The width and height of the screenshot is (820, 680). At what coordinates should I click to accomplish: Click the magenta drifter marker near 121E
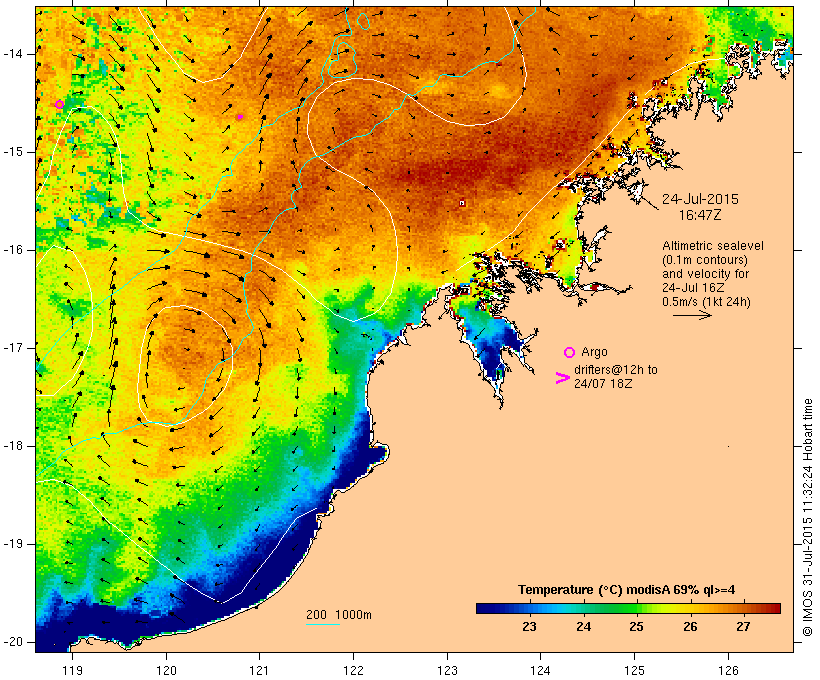(240, 117)
